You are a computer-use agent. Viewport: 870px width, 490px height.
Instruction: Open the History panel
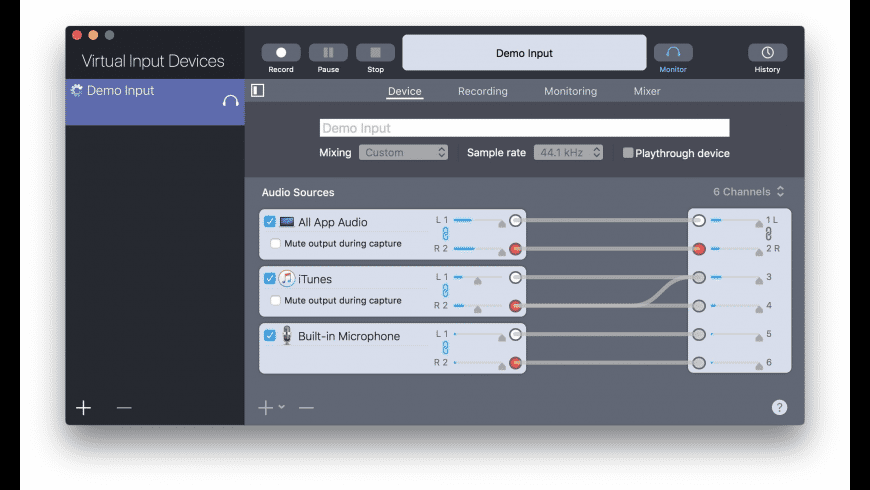click(x=767, y=53)
